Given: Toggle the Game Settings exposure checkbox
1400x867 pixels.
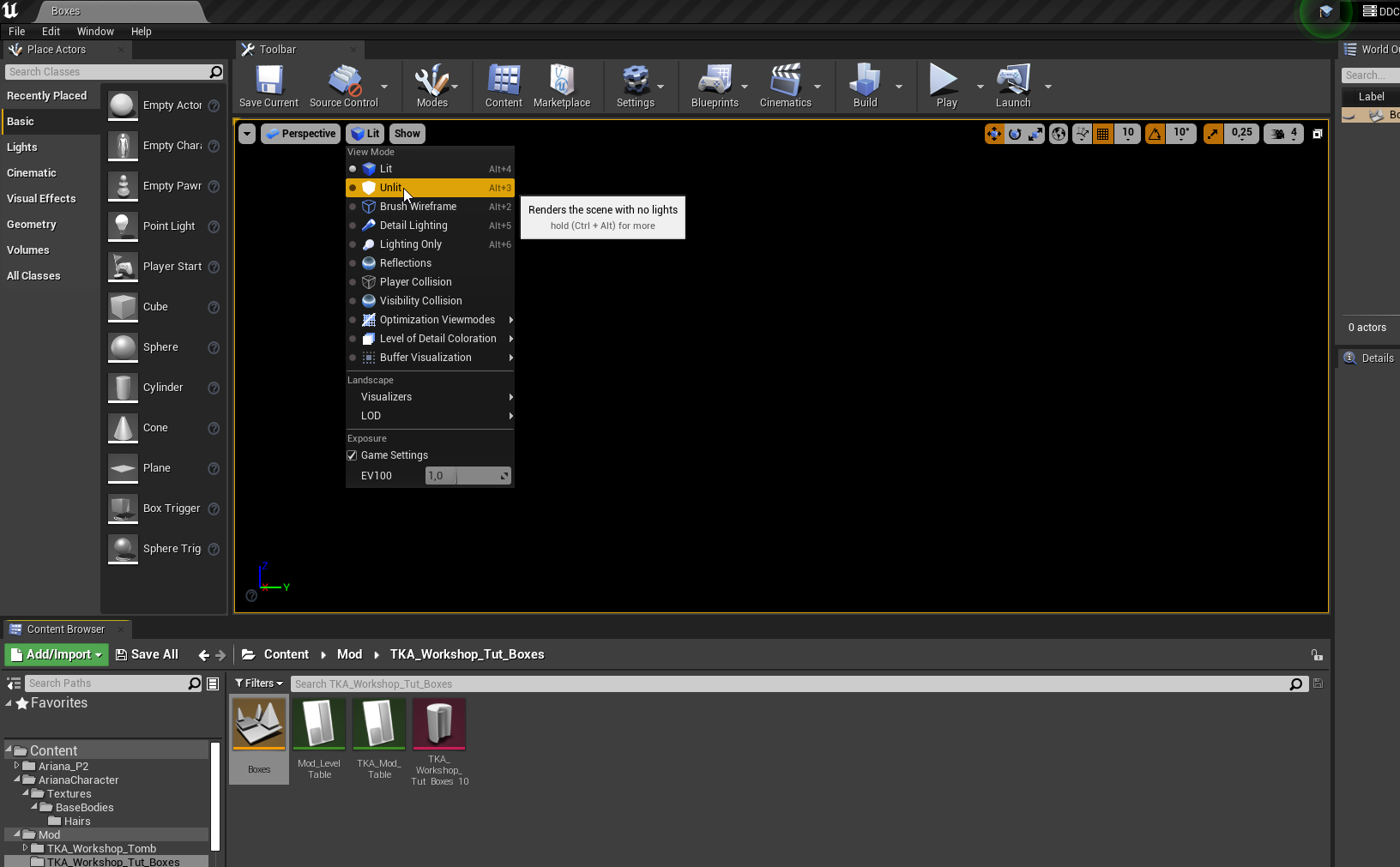Looking at the screenshot, I should [x=352, y=455].
